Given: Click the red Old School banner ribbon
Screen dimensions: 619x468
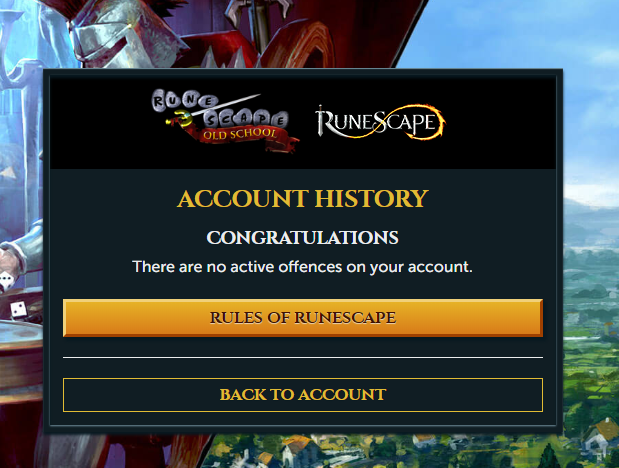Looking at the screenshot, I should pyautogui.click(x=243, y=138).
